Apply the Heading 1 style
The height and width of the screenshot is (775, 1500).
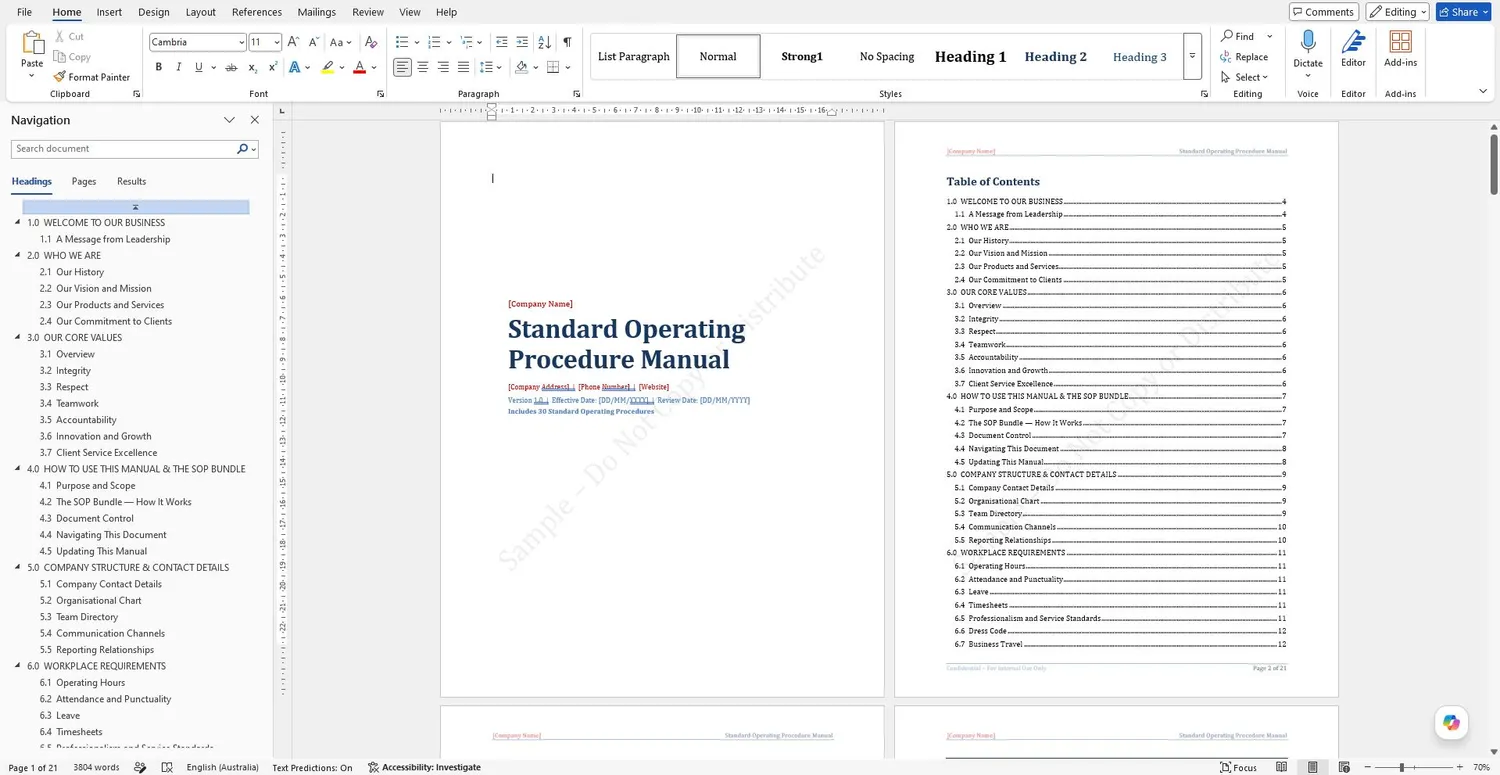click(970, 56)
